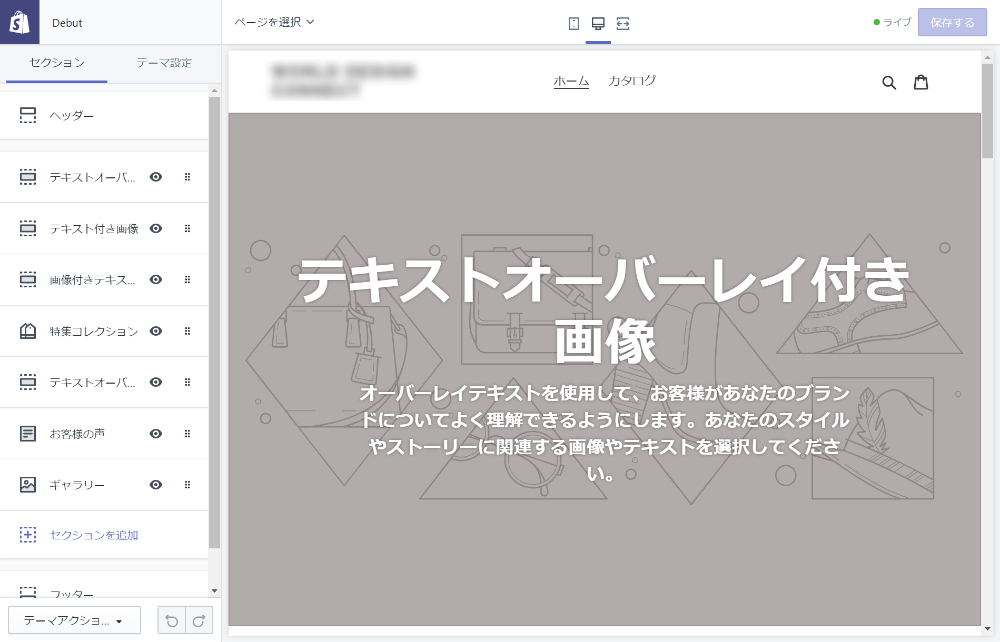1000x642 pixels.
Task: Click the Debut theme name
Action: pos(67,23)
